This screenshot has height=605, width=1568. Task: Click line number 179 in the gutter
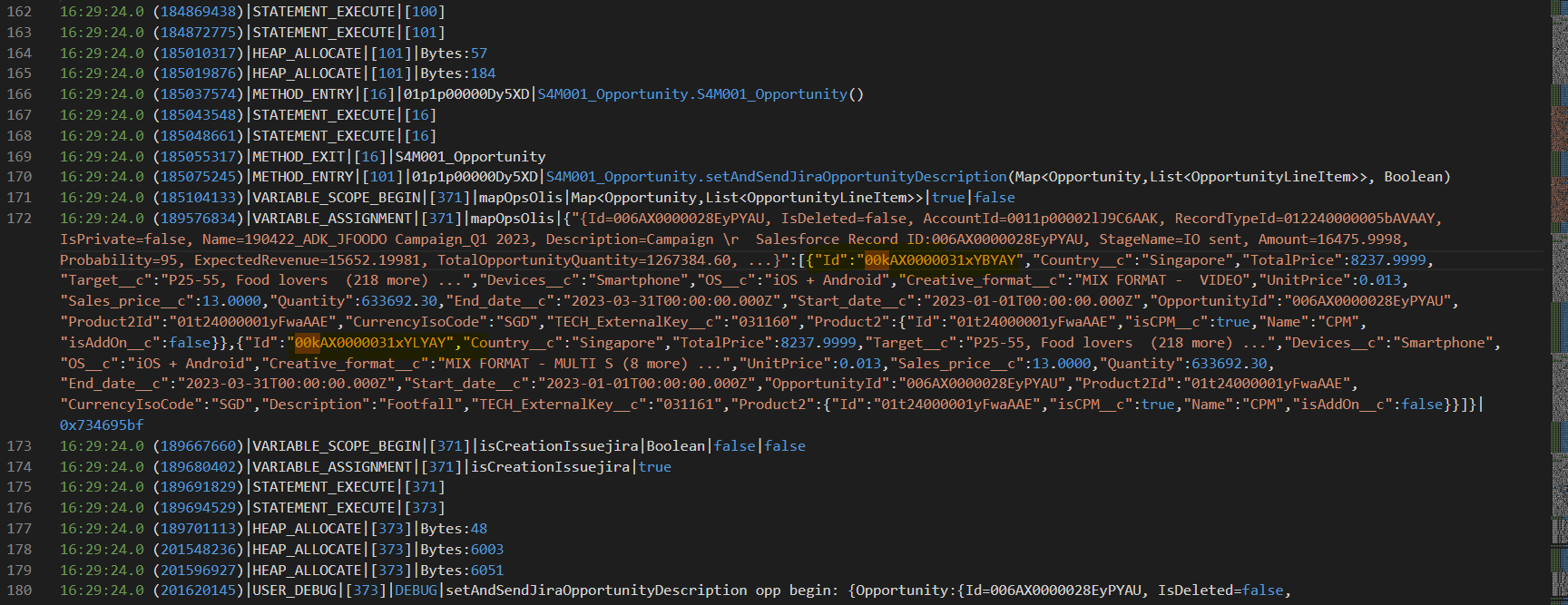(x=19, y=571)
